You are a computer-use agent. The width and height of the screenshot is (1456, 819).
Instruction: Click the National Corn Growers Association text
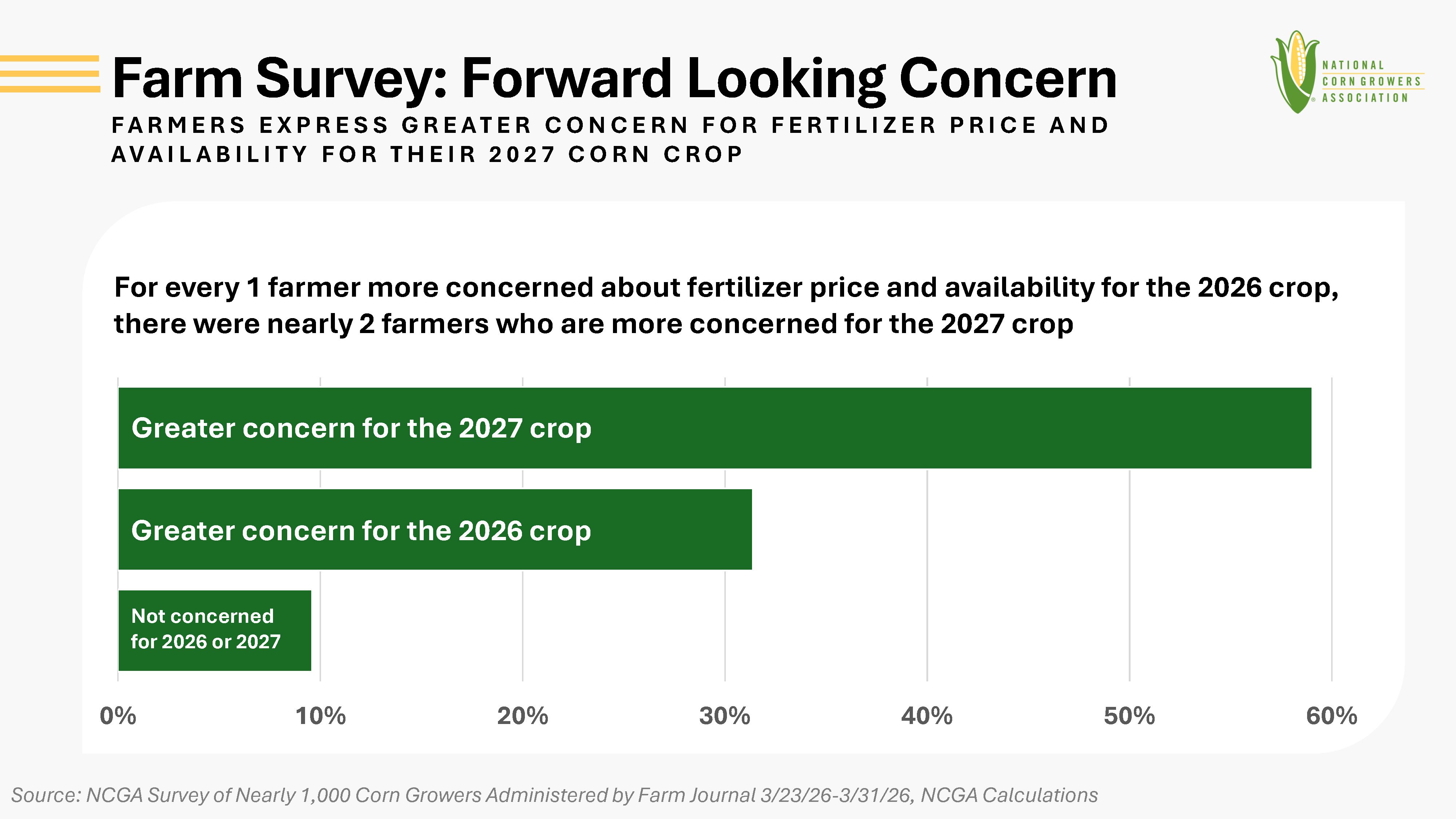point(1371,82)
